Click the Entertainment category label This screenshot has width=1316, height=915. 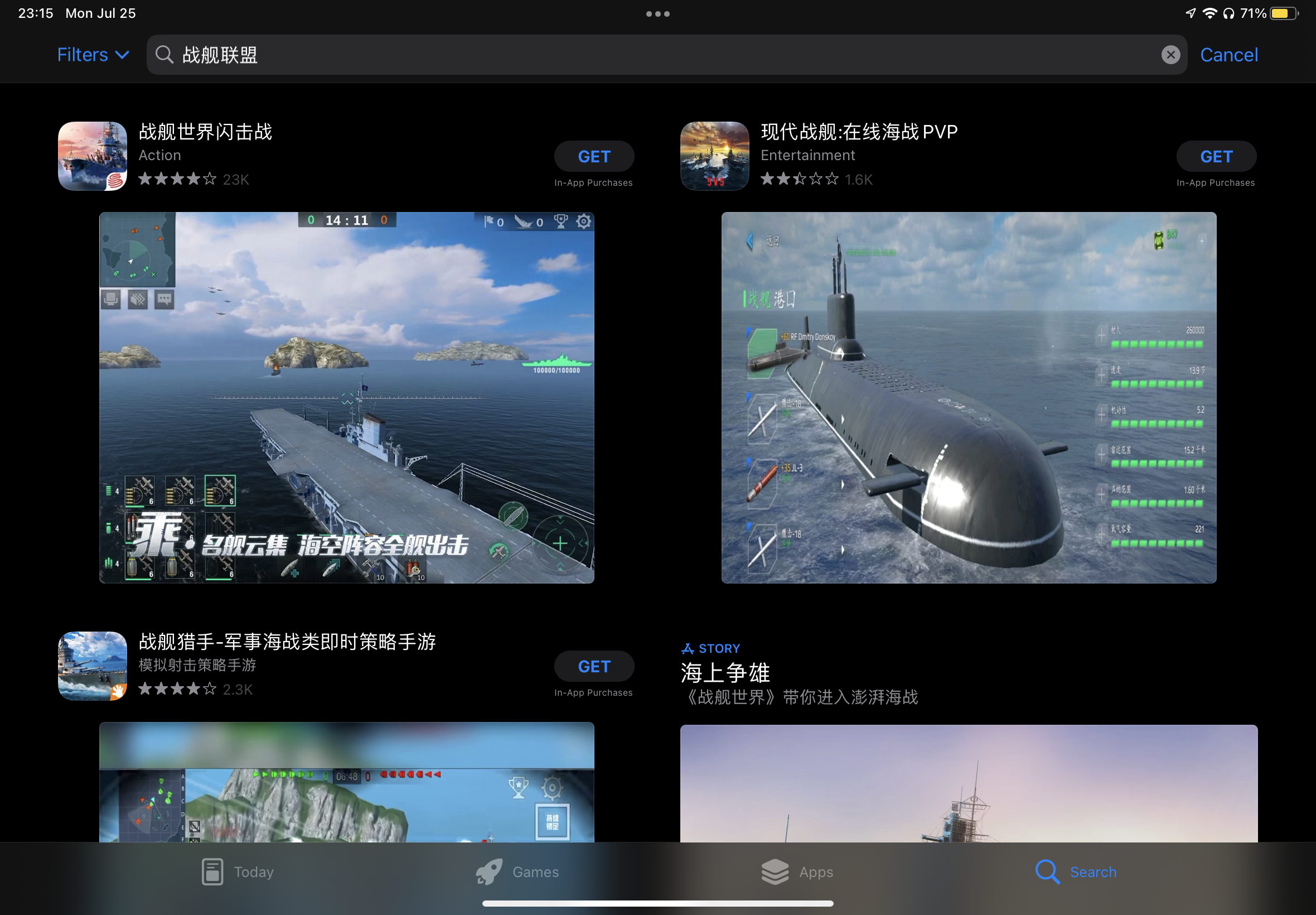[x=808, y=155]
